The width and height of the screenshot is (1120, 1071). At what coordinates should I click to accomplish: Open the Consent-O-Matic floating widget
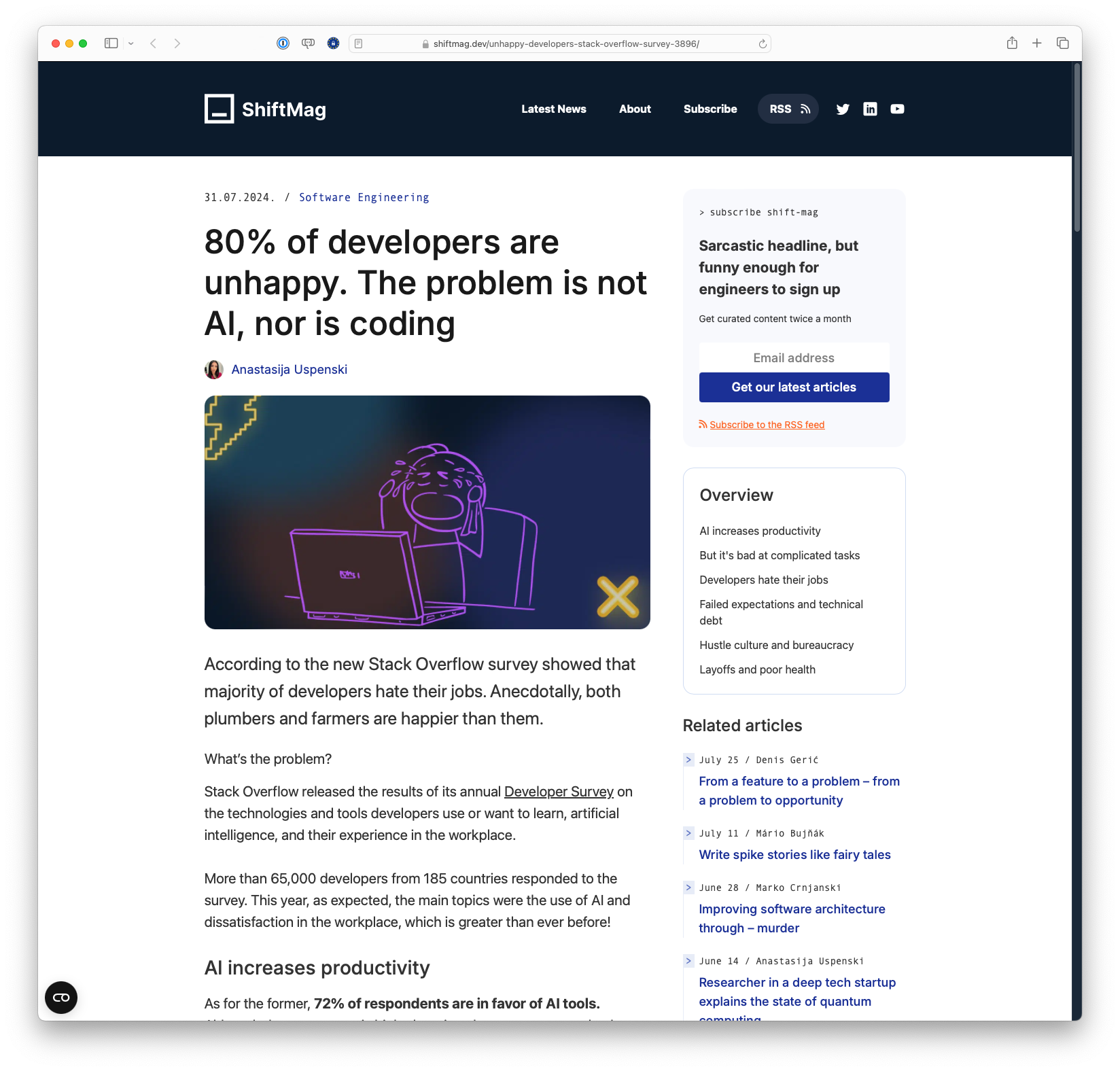click(61, 998)
